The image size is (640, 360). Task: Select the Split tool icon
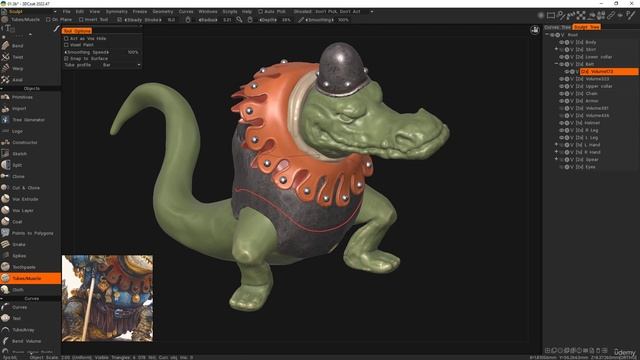coord(5,165)
